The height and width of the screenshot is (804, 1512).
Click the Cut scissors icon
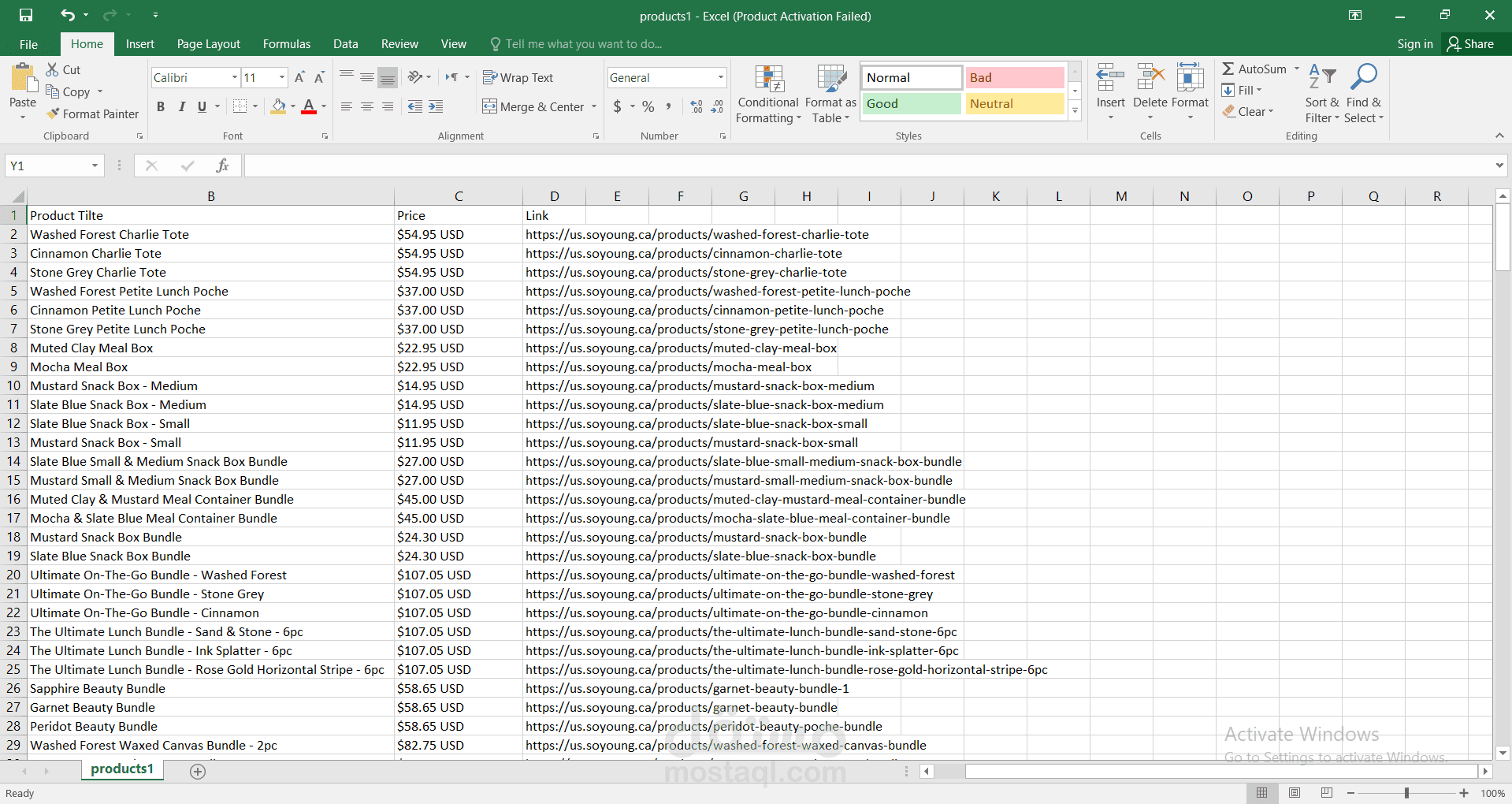tap(53, 69)
